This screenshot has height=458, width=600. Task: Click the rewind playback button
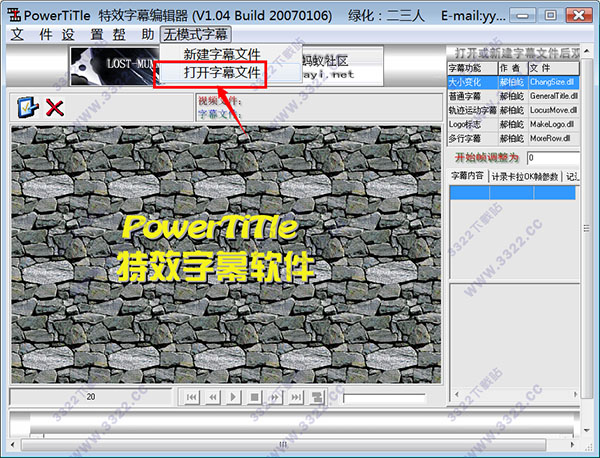coord(212,397)
